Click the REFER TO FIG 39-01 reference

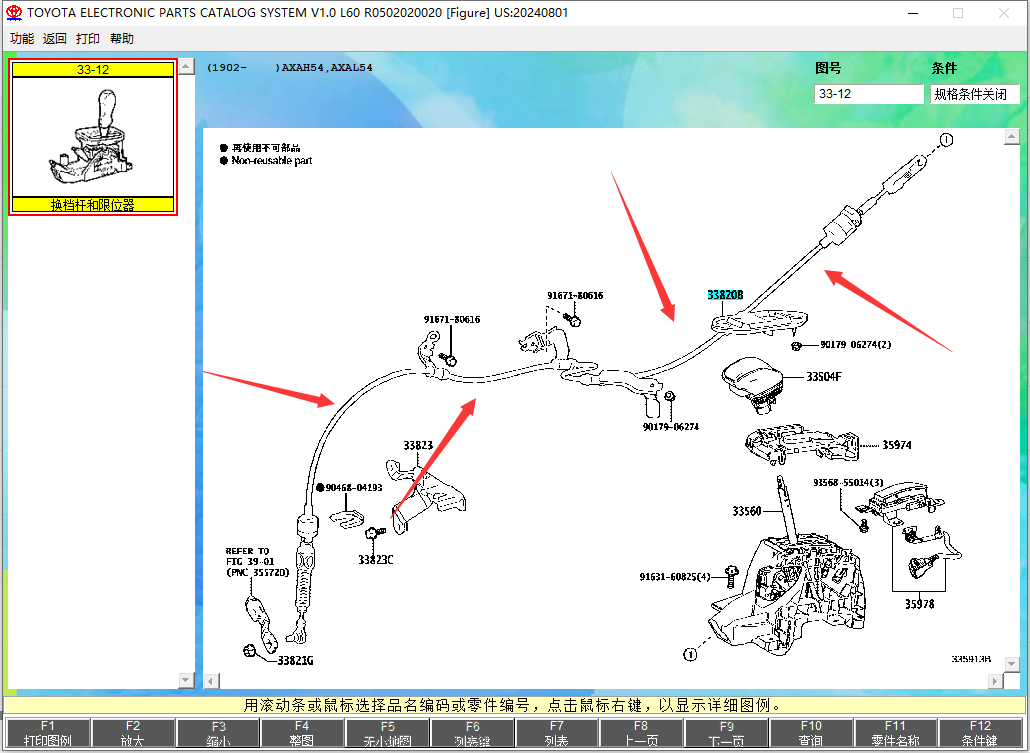coord(258,562)
